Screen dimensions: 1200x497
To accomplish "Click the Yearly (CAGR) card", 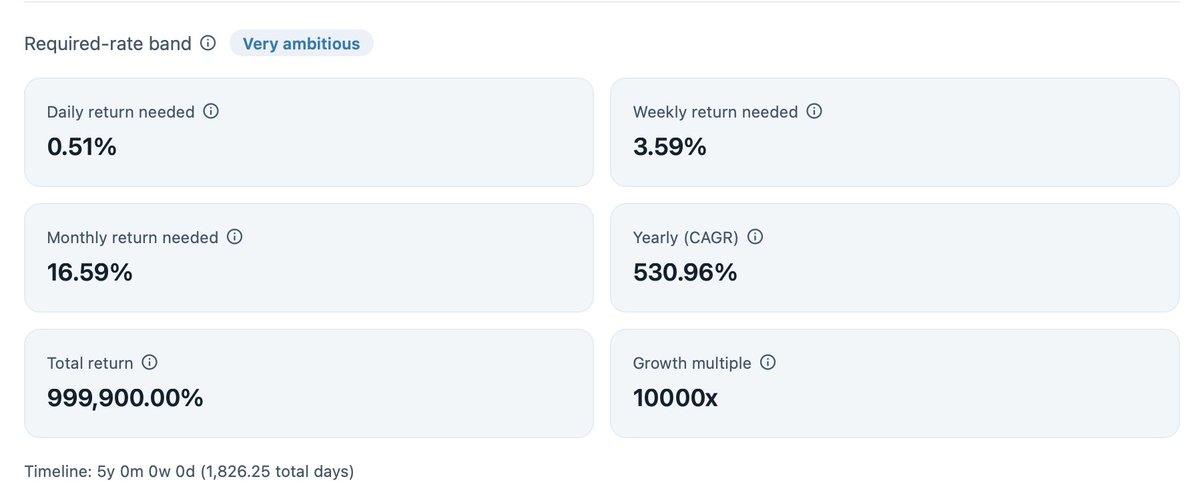I will coord(895,258).
